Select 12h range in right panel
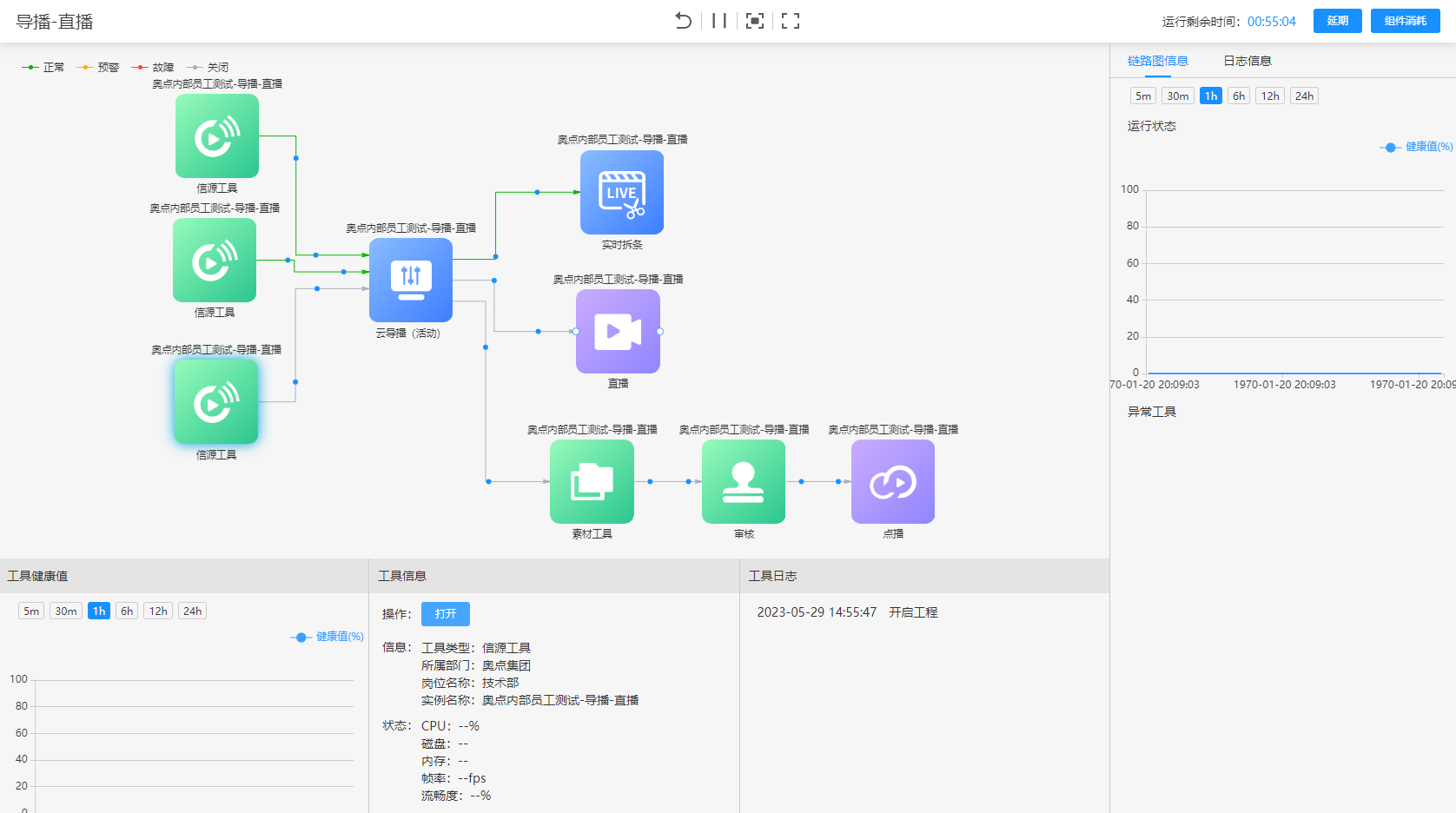Image resolution: width=1456 pixels, height=813 pixels. point(1270,96)
